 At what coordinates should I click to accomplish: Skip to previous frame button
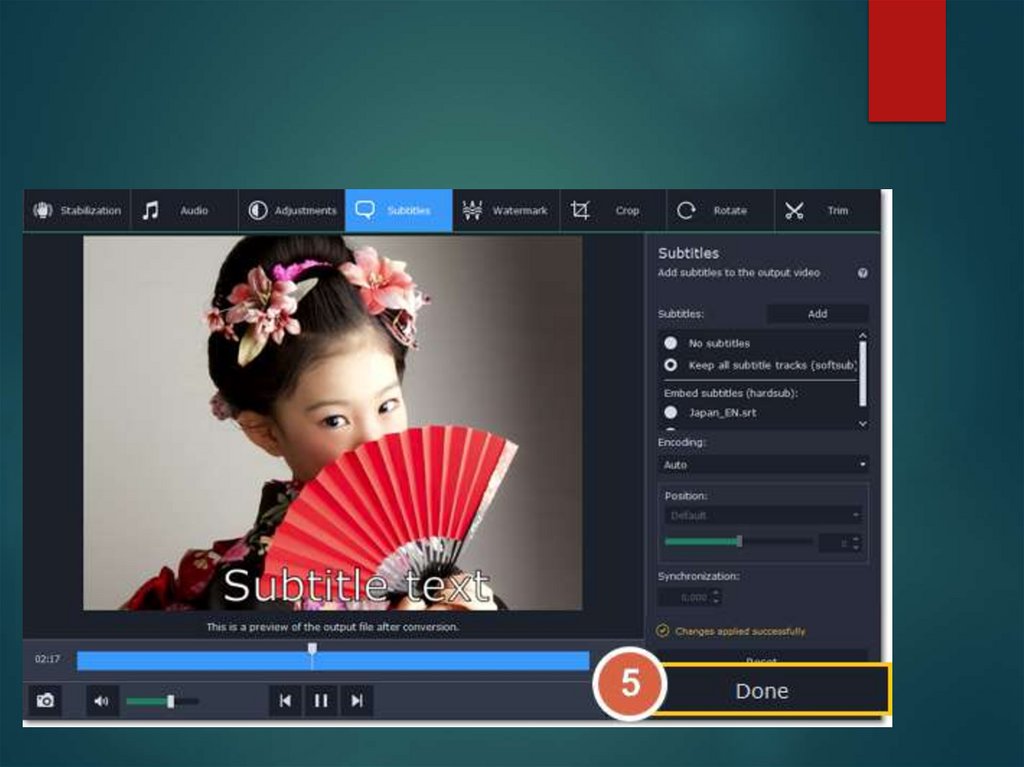point(285,701)
